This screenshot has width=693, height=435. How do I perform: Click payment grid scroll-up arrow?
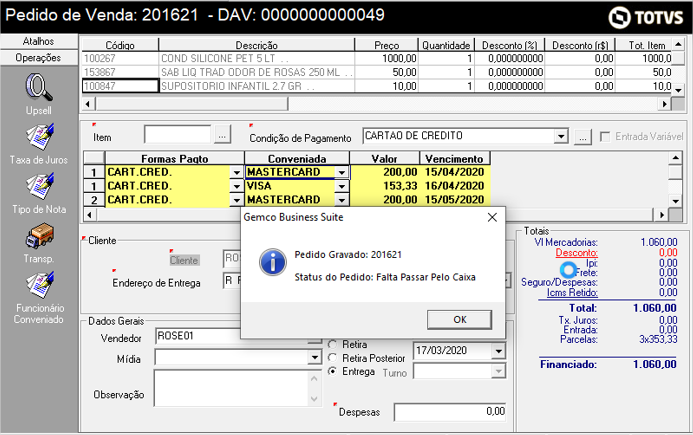click(x=675, y=158)
